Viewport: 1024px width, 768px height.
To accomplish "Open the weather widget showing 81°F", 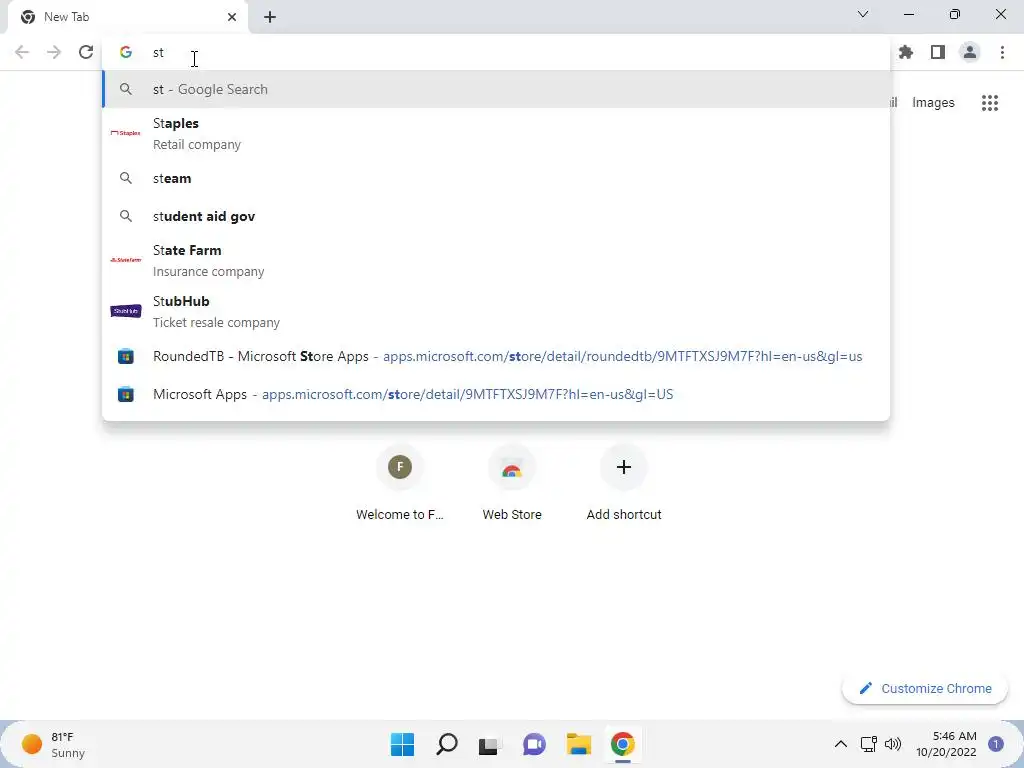I will tap(54, 744).
